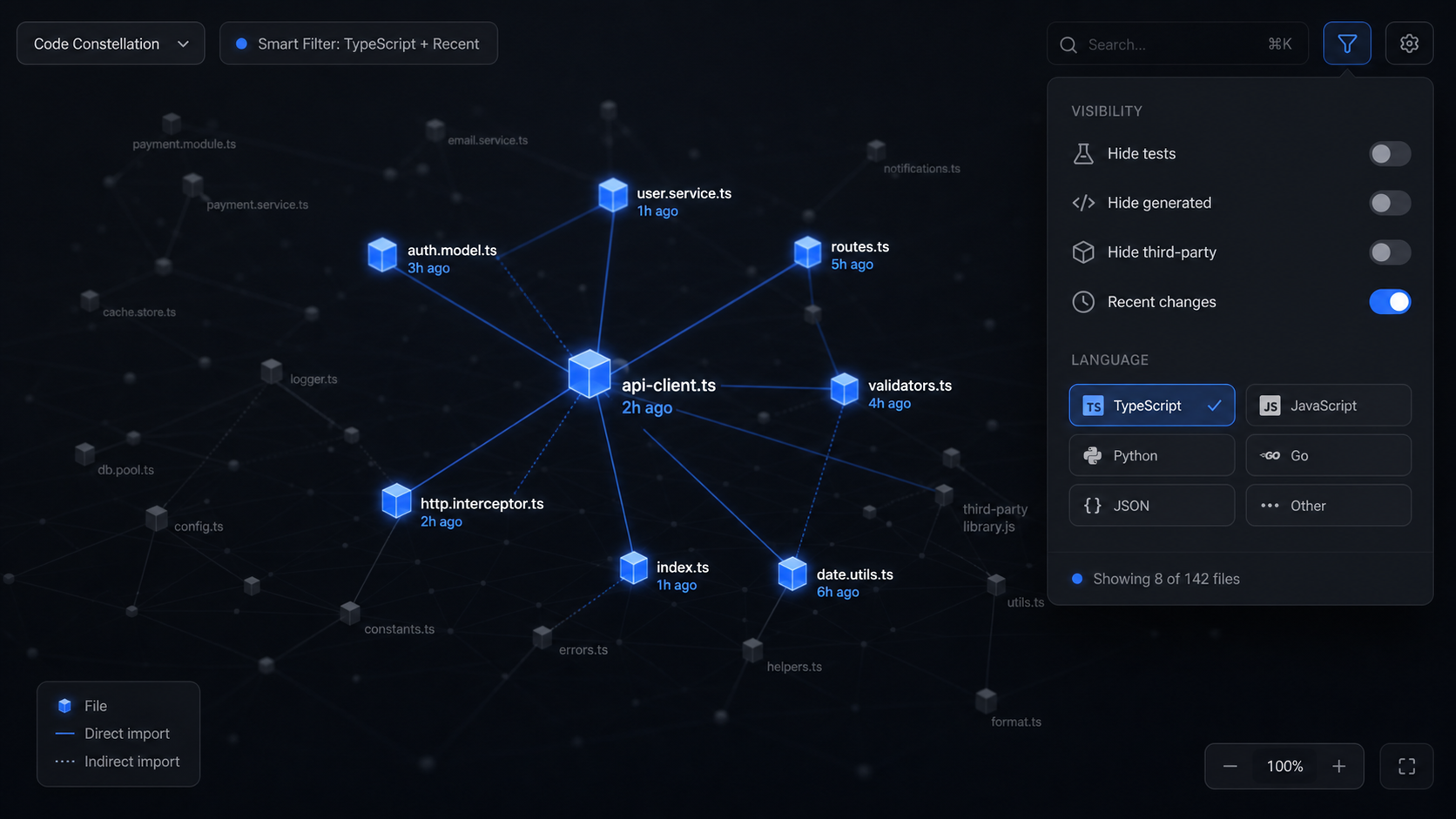Click the dimmed third-party library.js node
Viewport: 1456px width, 819px height.
coord(944,495)
